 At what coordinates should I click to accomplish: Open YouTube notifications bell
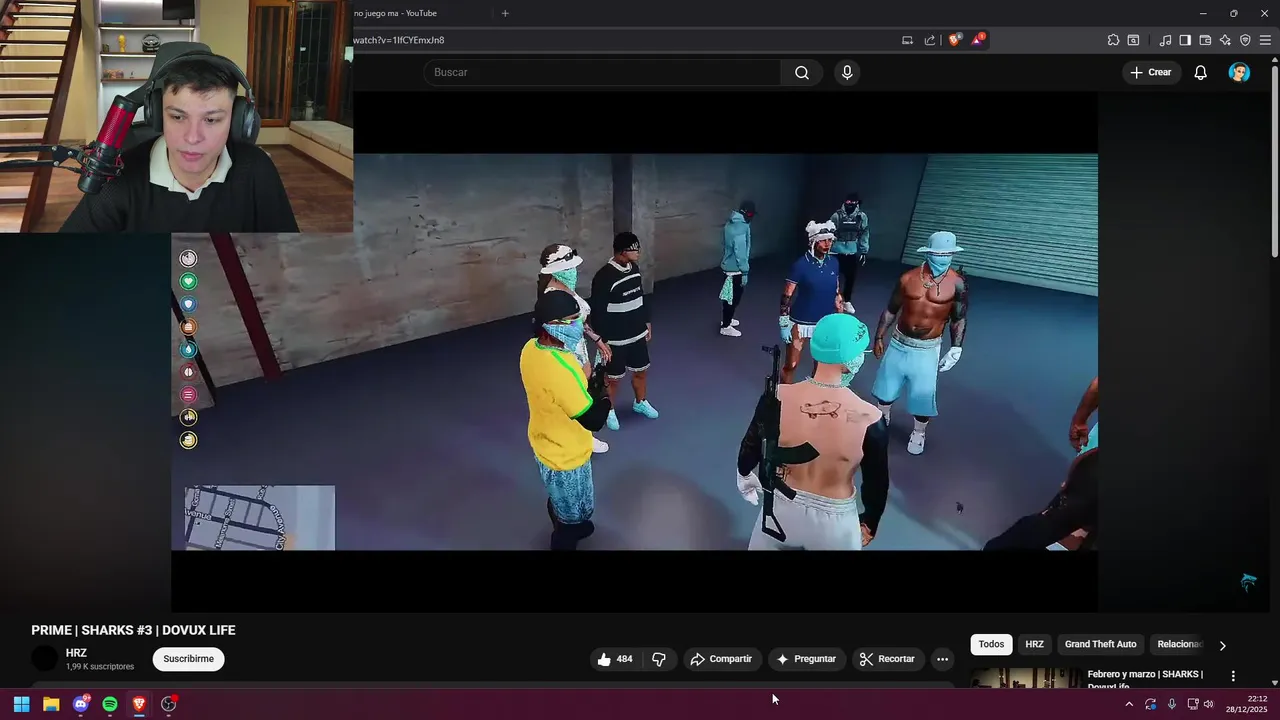[1200, 72]
